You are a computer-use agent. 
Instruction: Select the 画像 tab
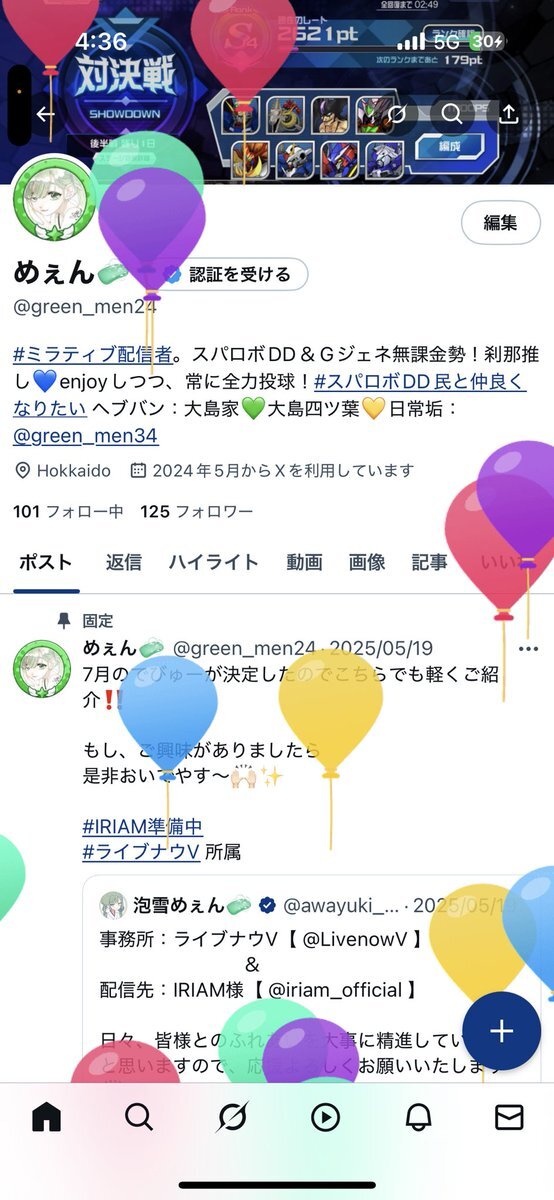click(367, 562)
